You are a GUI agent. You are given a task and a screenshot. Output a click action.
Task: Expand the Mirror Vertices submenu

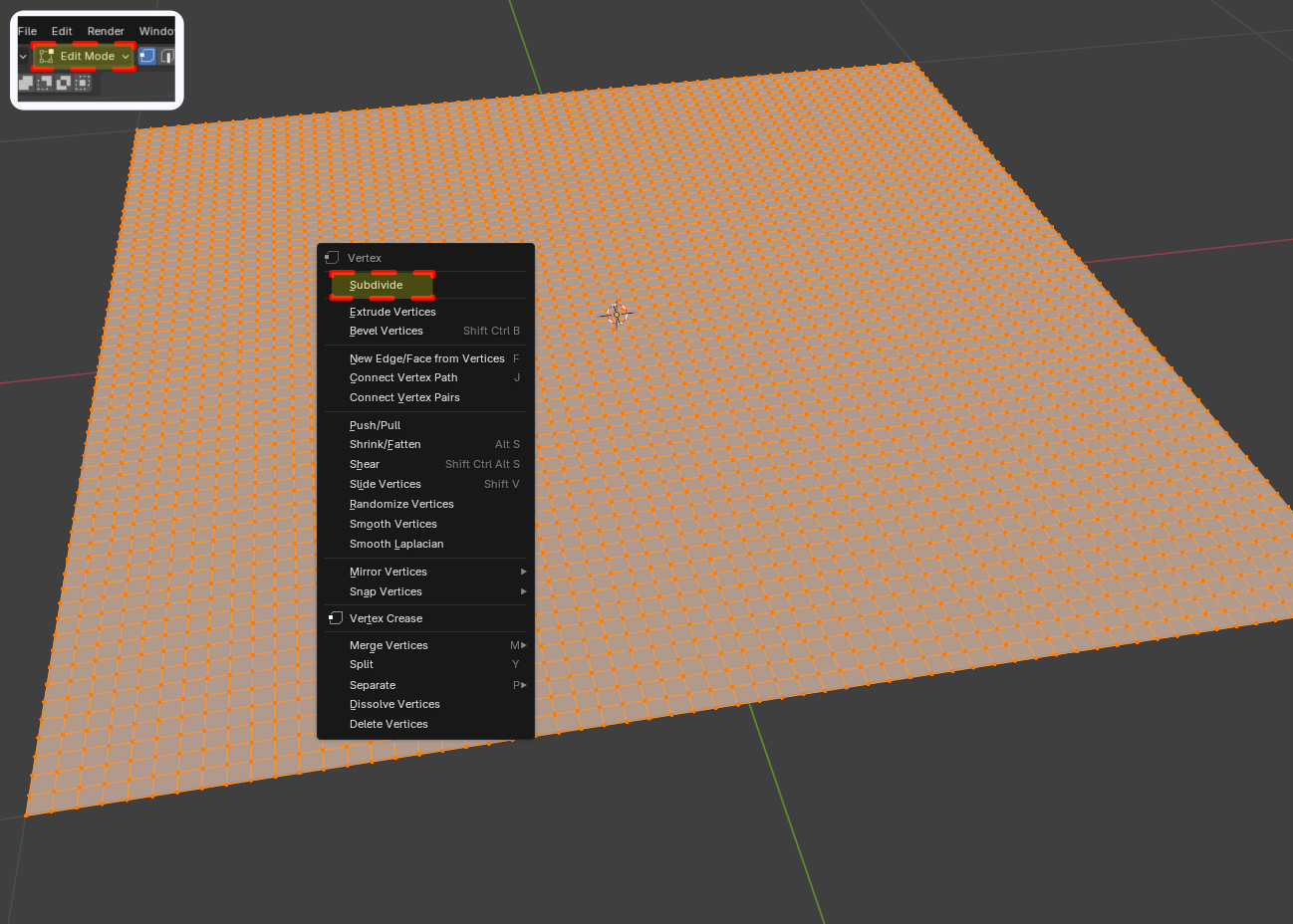(x=425, y=572)
